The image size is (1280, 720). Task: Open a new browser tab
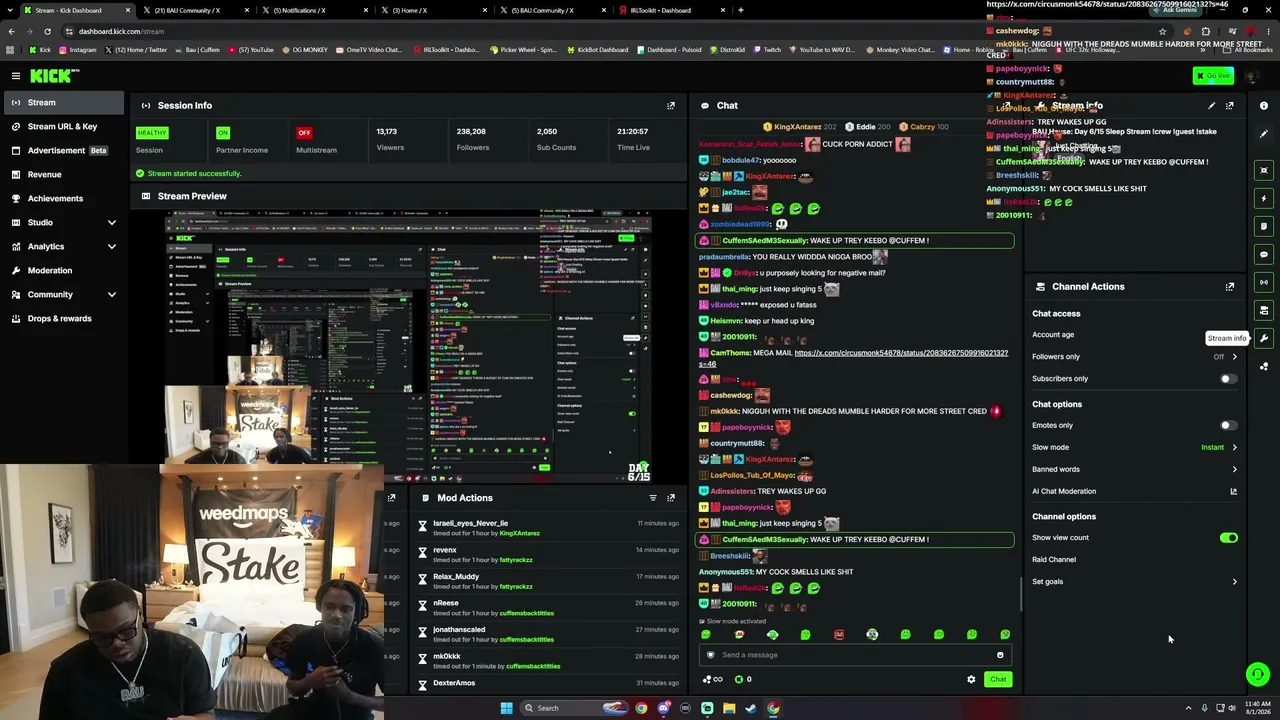tap(740, 10)
